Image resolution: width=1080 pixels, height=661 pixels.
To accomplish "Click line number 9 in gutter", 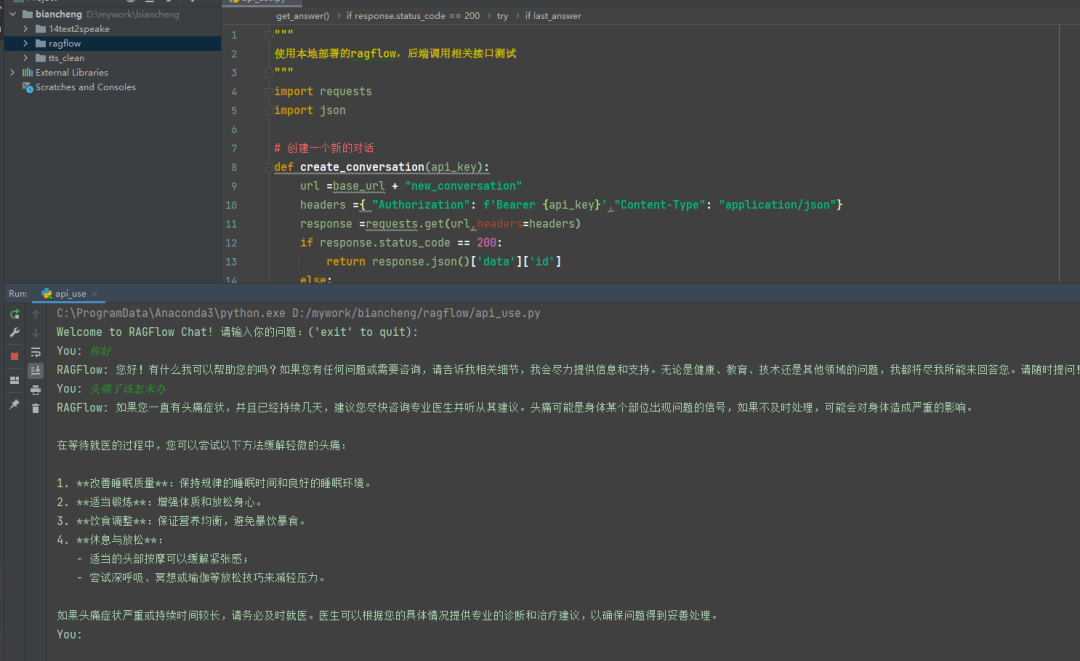I will click(x=234, y=186).
